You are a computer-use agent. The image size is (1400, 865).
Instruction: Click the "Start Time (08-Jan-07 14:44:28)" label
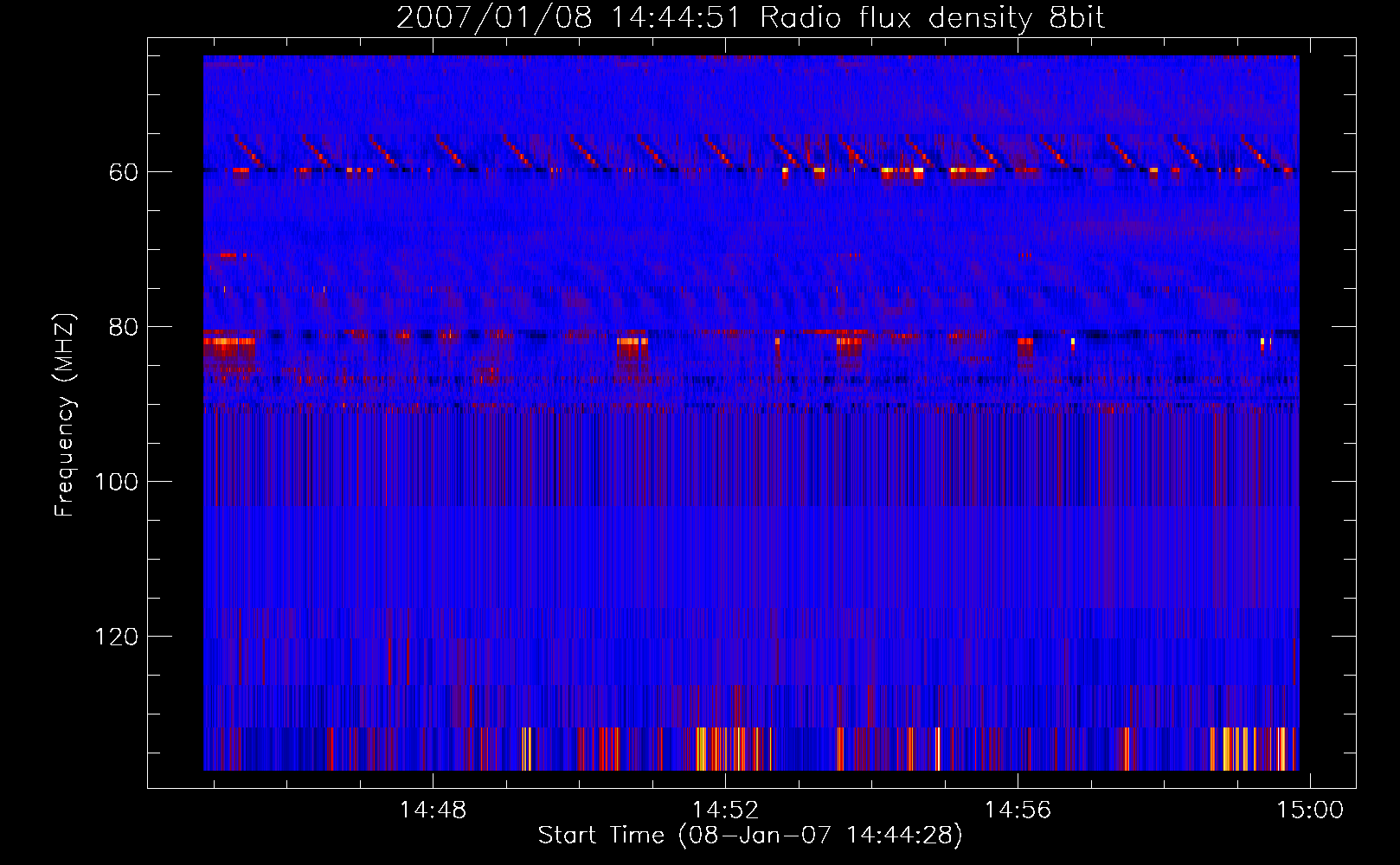750,836
